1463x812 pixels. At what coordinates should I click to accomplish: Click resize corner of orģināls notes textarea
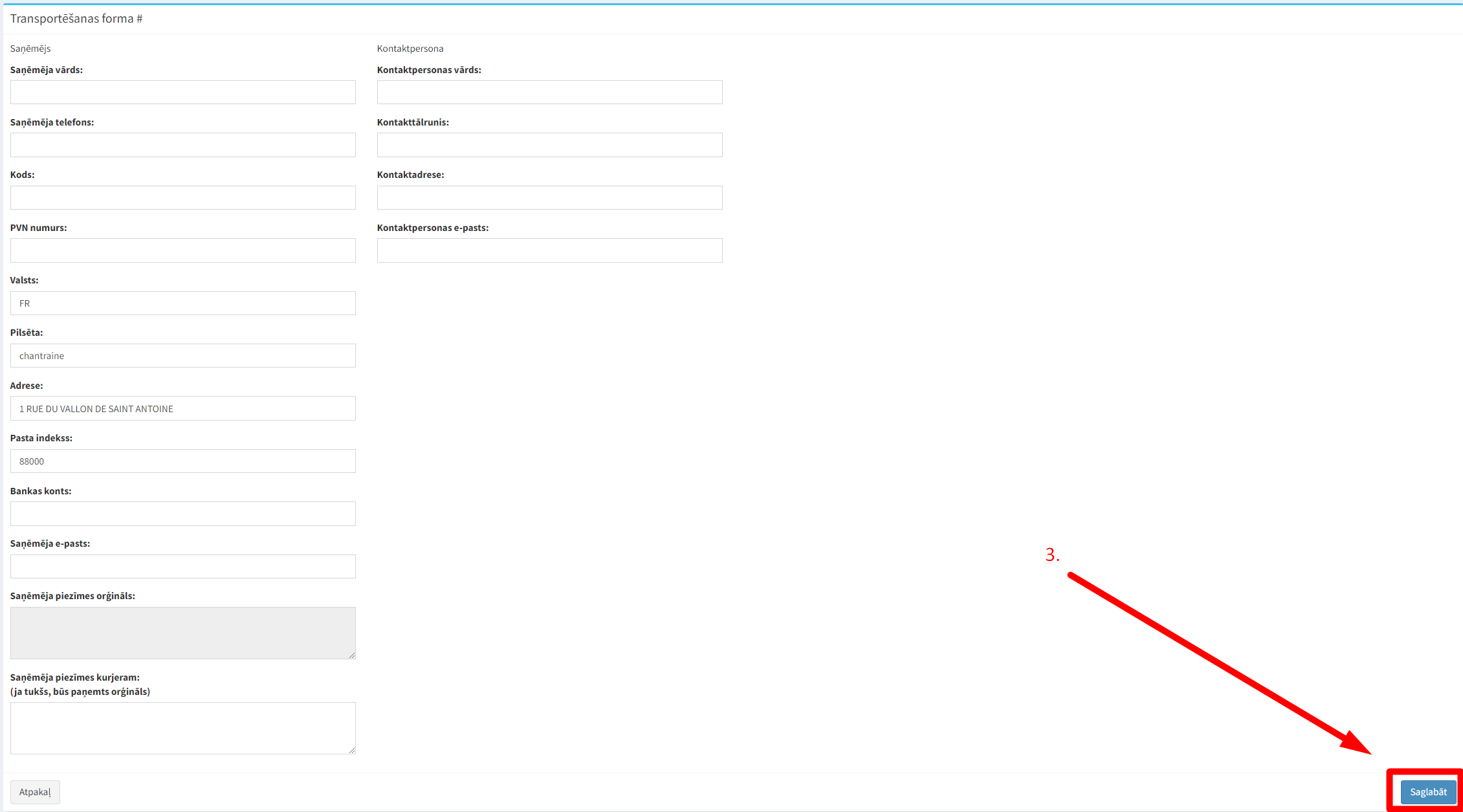click(x=352, y=655)
